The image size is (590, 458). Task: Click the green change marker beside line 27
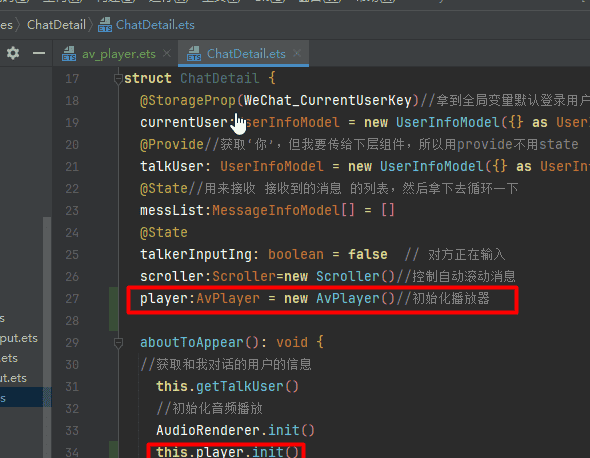(114, 299)
